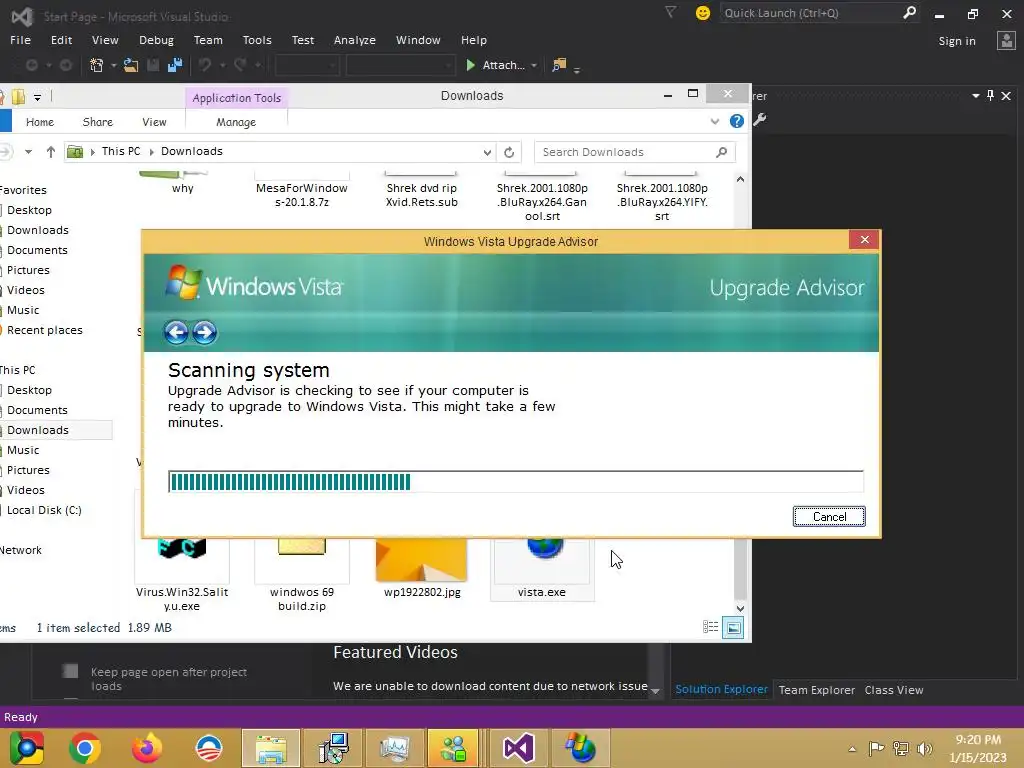Viewport: 1024px width, 768px height.
Task: Select Network in navigation pane
Action: [x=21, y=550]
